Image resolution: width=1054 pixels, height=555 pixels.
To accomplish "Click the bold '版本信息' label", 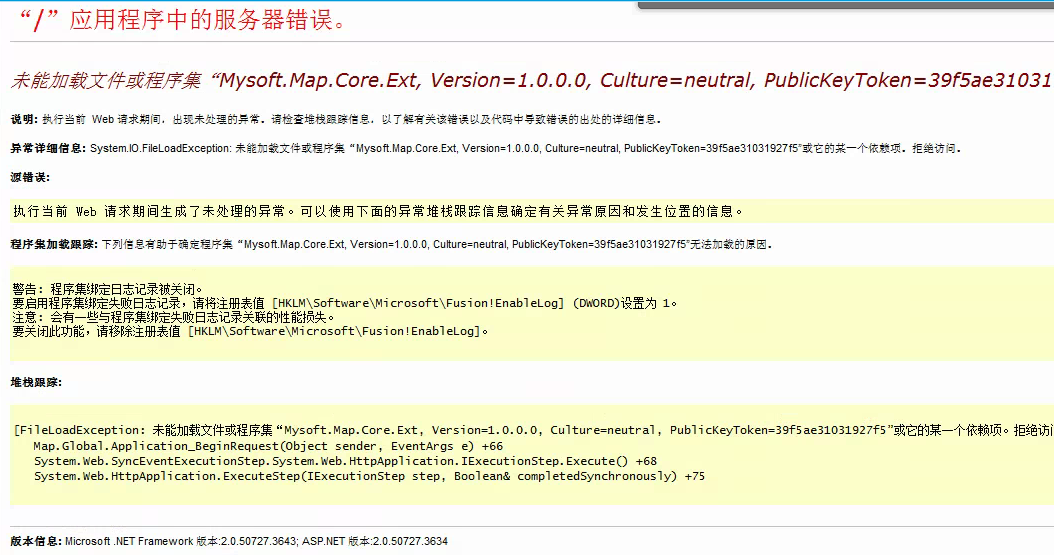I will point(36,541).
